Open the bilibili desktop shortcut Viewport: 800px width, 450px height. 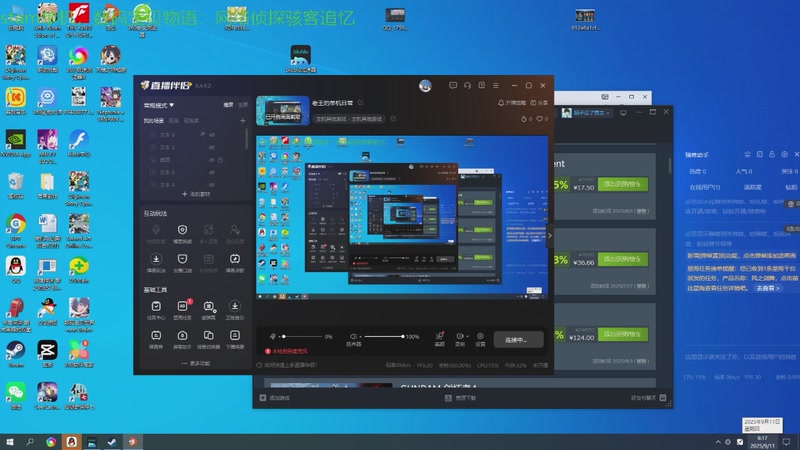(301, 59)
